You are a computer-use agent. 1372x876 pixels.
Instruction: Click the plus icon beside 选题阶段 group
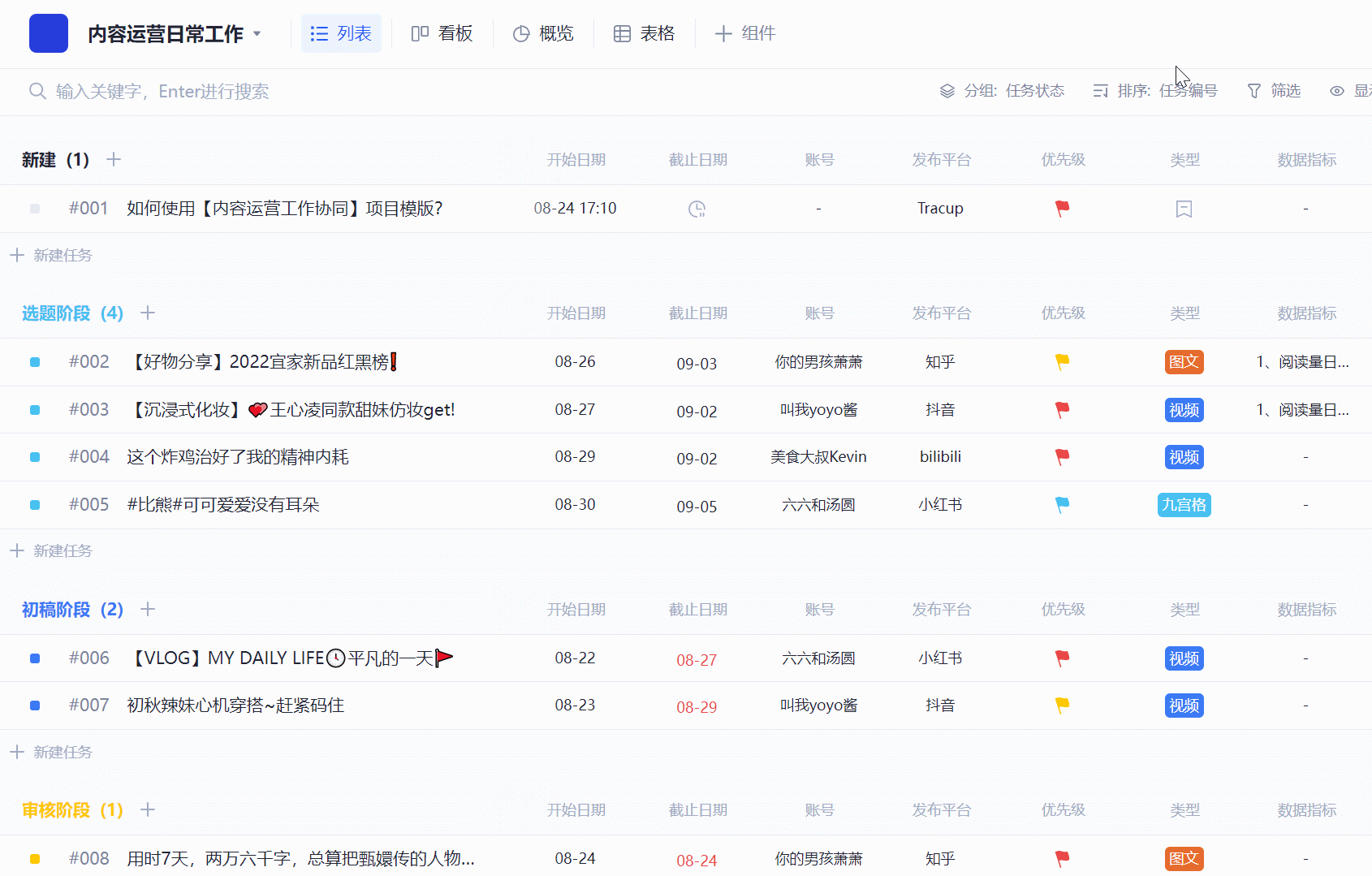[x=148, y=313]
